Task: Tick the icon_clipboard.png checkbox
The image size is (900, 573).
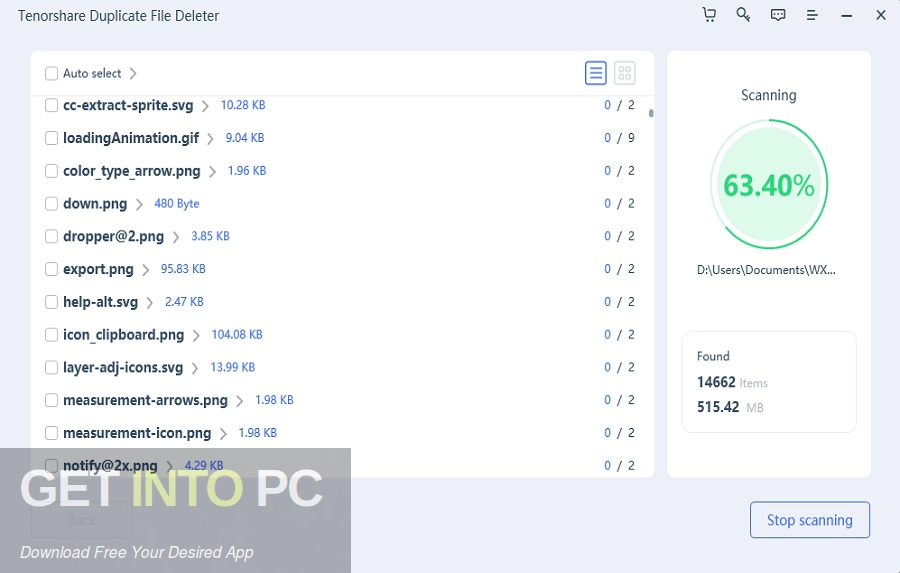Action: pyautogui.click(x=52, y=334)
